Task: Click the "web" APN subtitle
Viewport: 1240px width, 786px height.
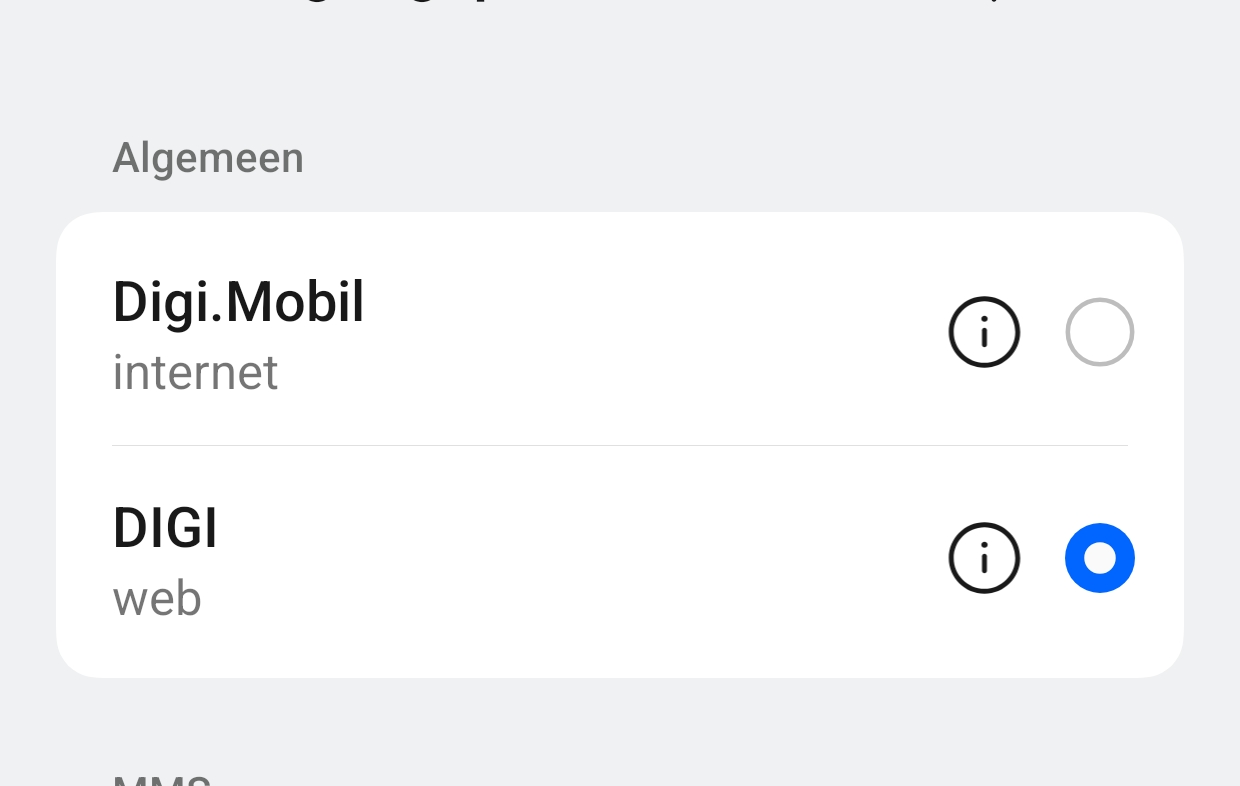Action: click(x=157, y=598)
